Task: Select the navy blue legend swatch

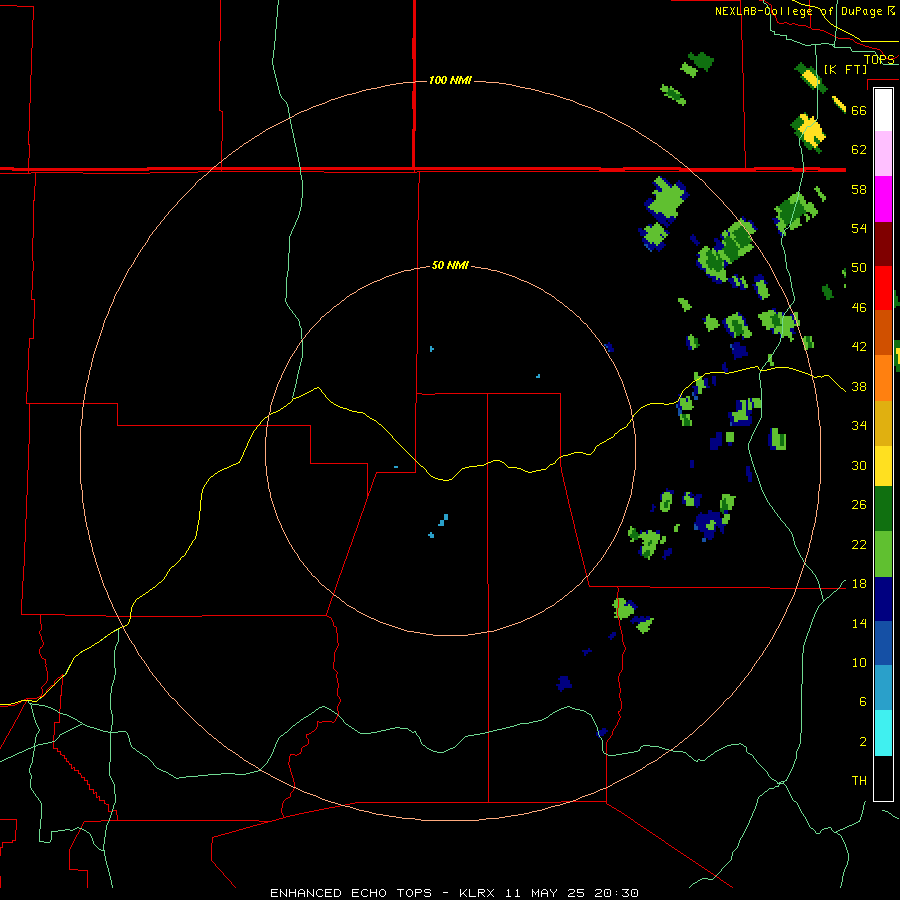Action: 883,599
